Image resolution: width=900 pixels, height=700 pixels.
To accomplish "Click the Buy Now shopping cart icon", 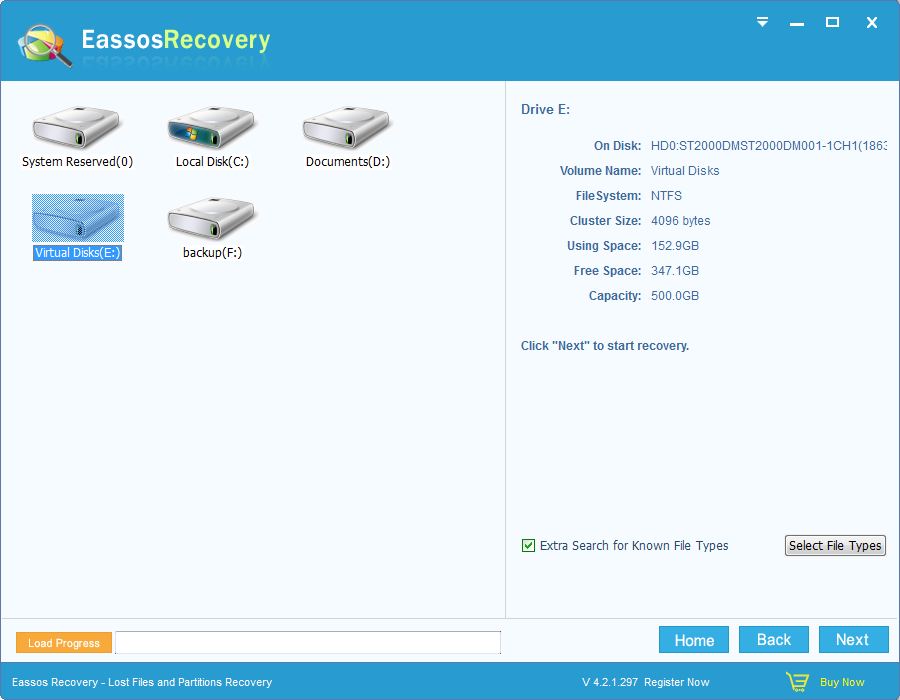I will pos(797,682).
